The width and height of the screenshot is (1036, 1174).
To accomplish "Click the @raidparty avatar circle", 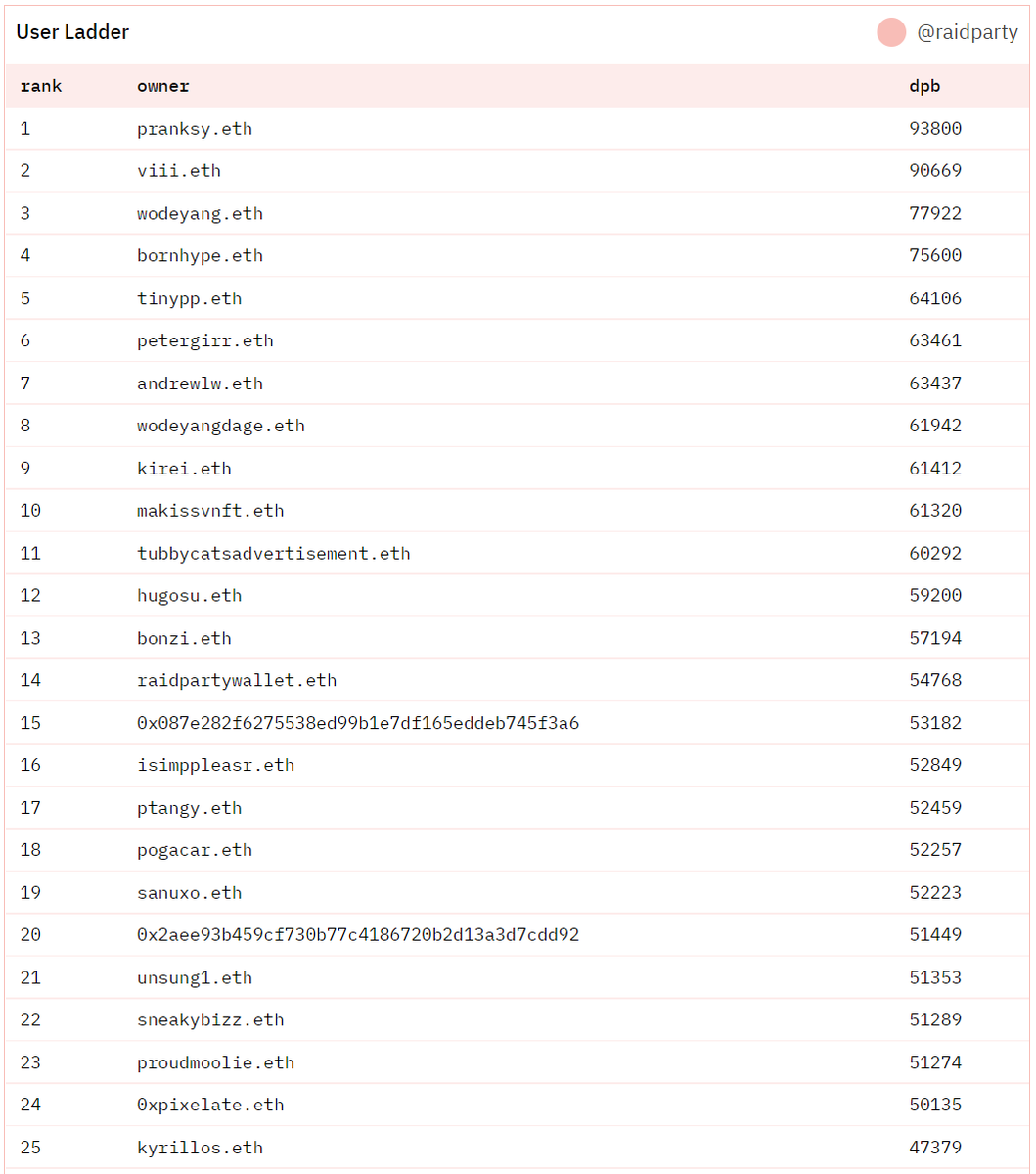I will coord(891,32).
